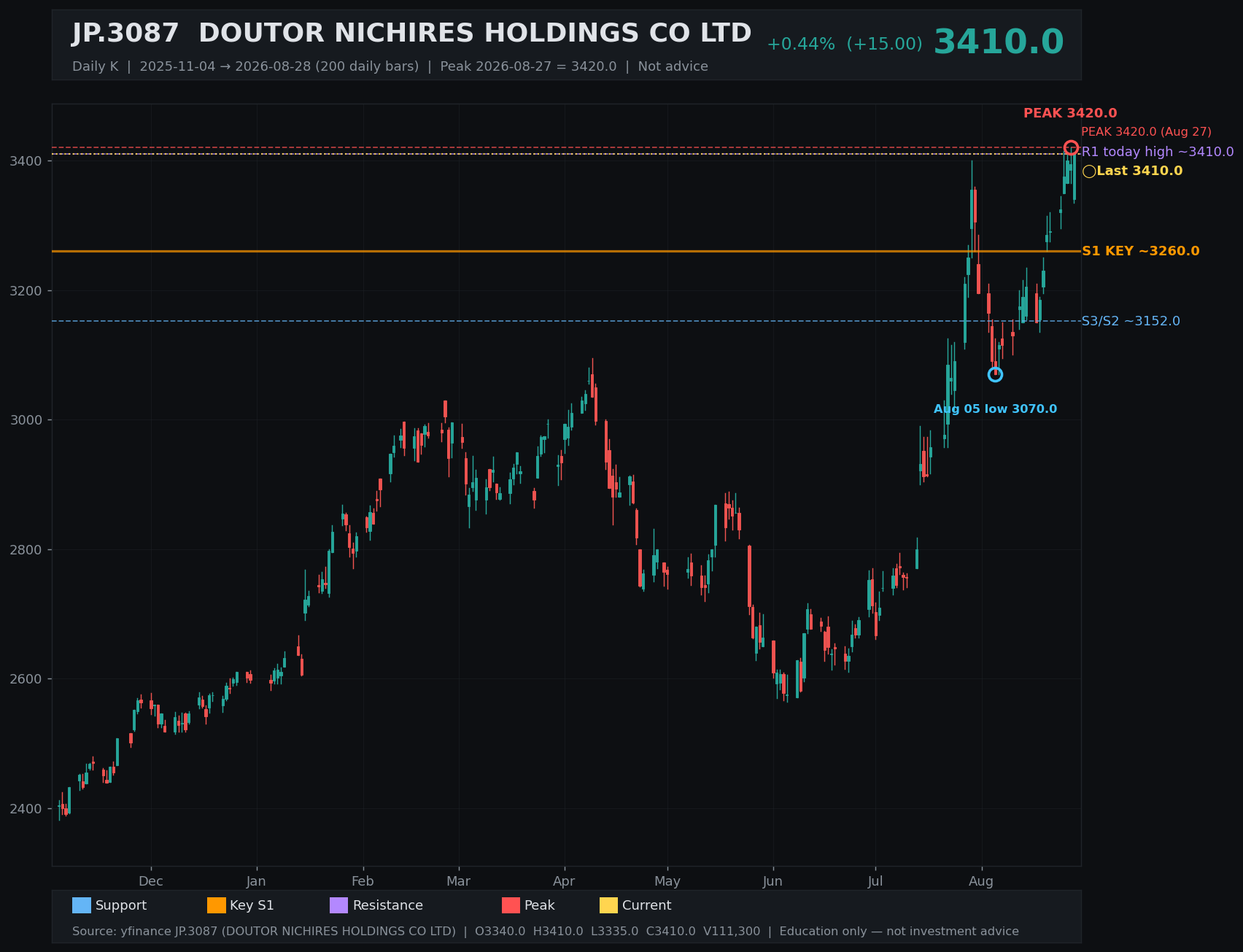Viewport: 1243px width, 952px height.
Task: Click the 'Aug 05 low 3070.0' annotation
Action: pos(995,409)
